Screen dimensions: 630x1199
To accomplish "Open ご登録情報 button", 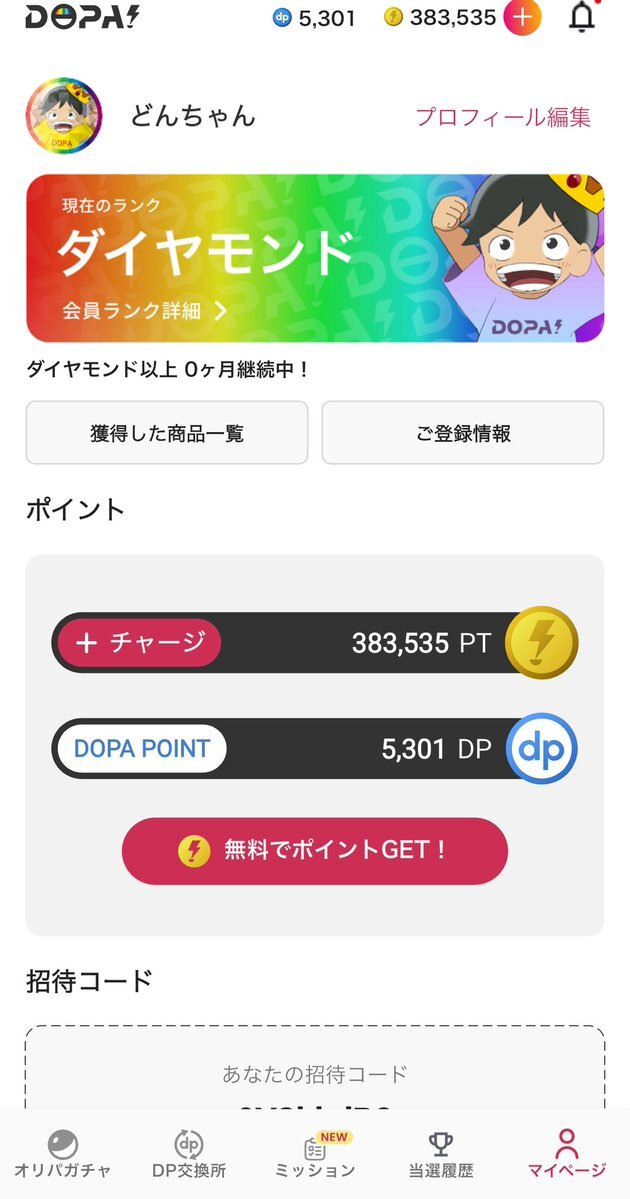I will click(463, 433).
